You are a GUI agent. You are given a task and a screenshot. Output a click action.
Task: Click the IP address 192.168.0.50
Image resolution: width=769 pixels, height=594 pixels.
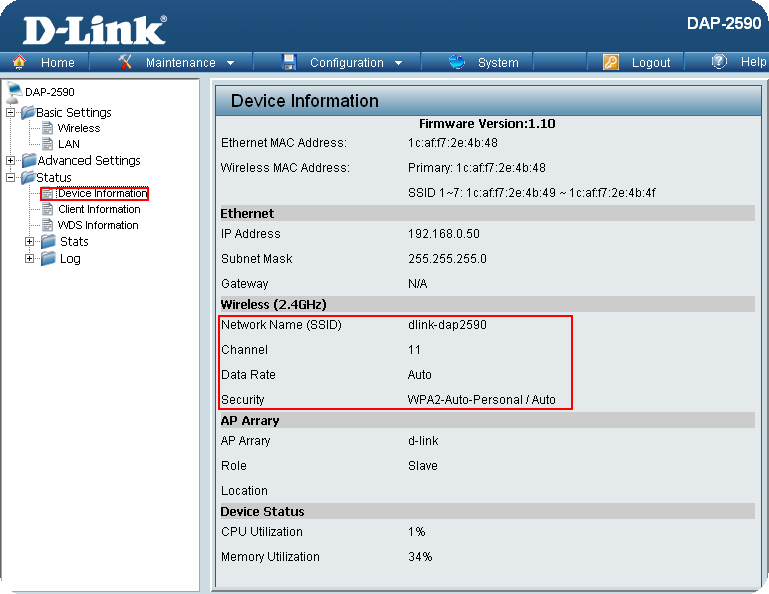tap(444, 233)
